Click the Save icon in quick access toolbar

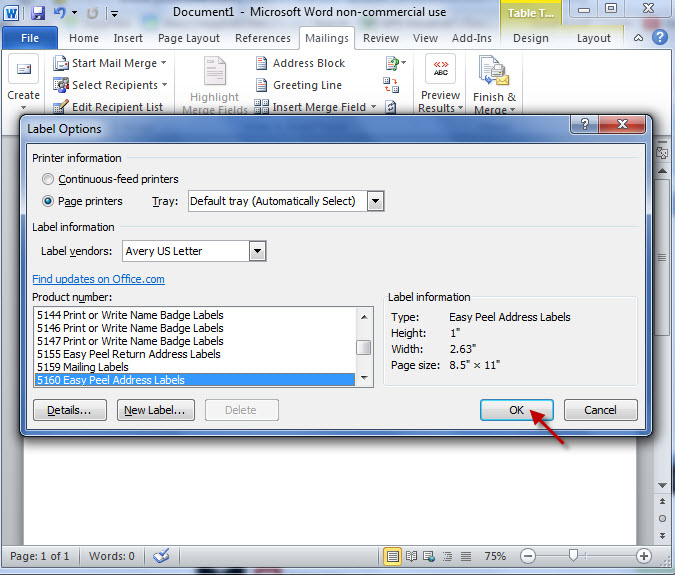point(38,12)
